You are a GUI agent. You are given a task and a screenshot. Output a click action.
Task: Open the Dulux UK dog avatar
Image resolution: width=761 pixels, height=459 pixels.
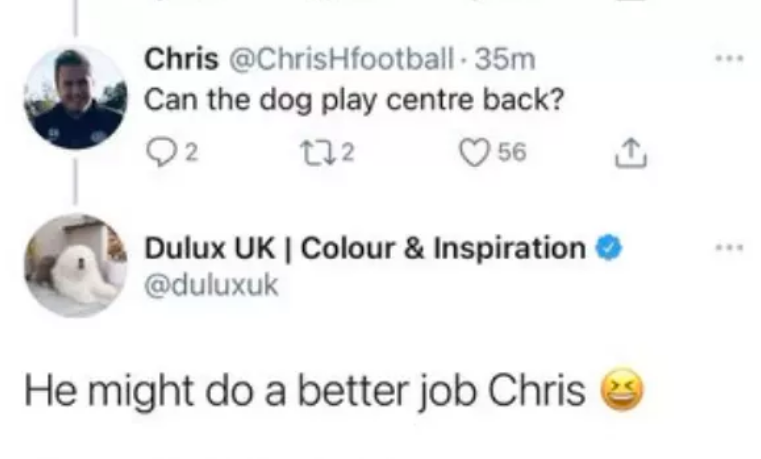tap(75, 265)
